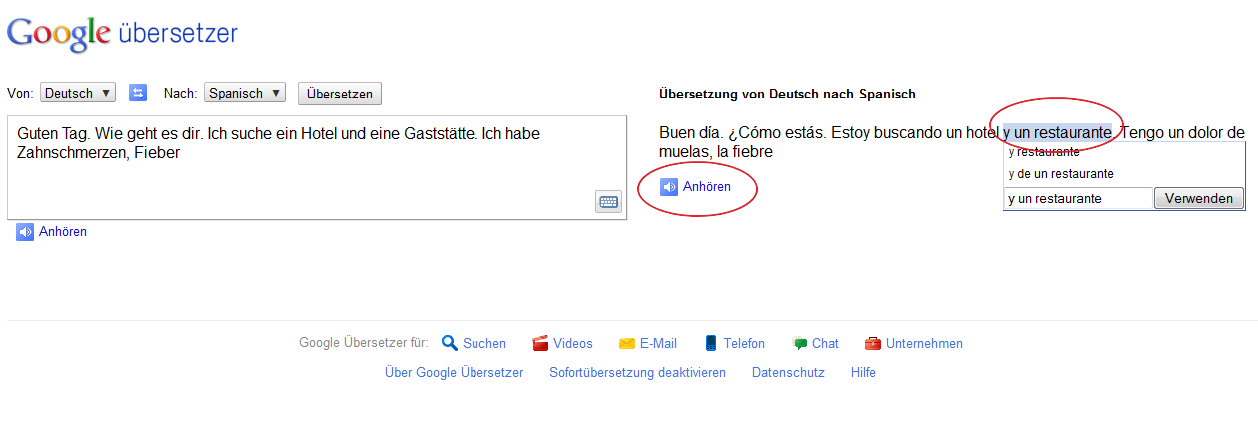The image size is (1258, 446).
Task: Open the Nach target language dropdown
Action: tap(245, 93)
